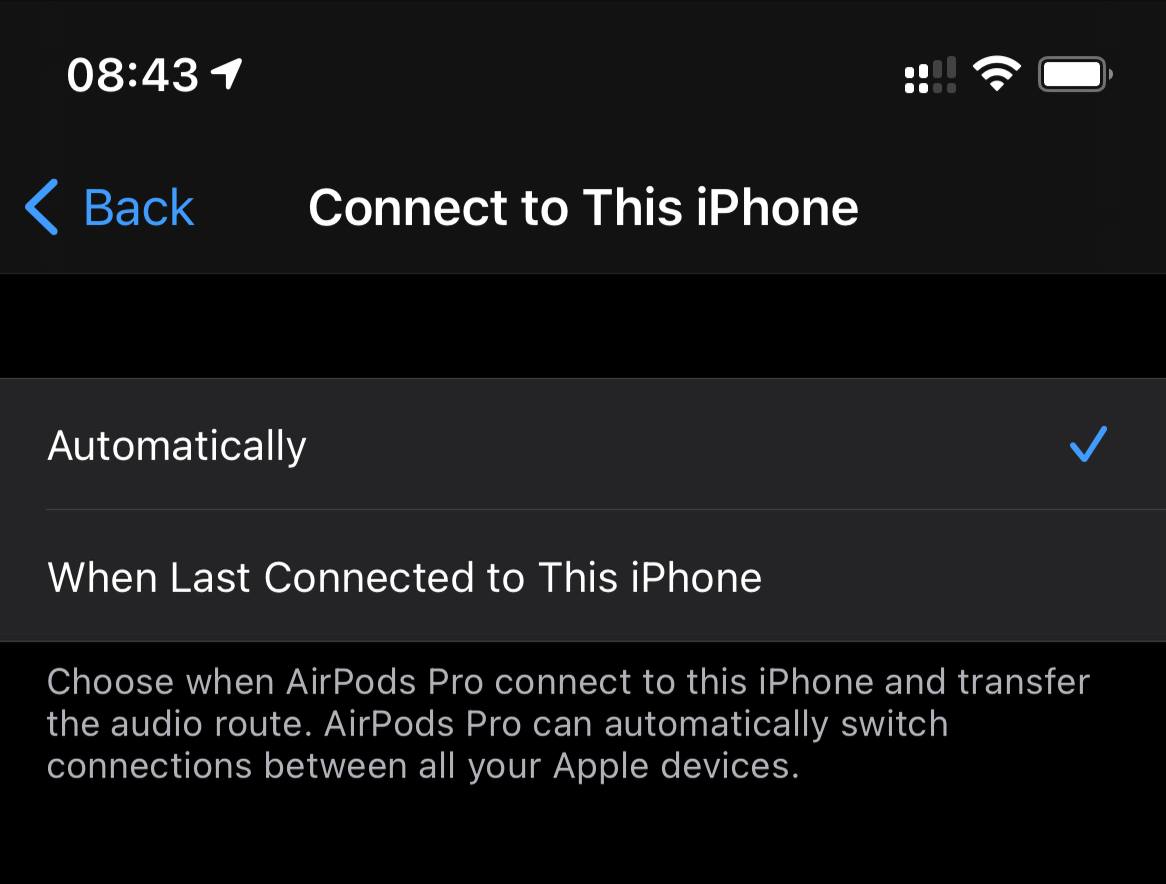This screenshot has height=884, width=1166.
Task: Tap the blue checkmark beside Automatically
Action: (1088, 444)
